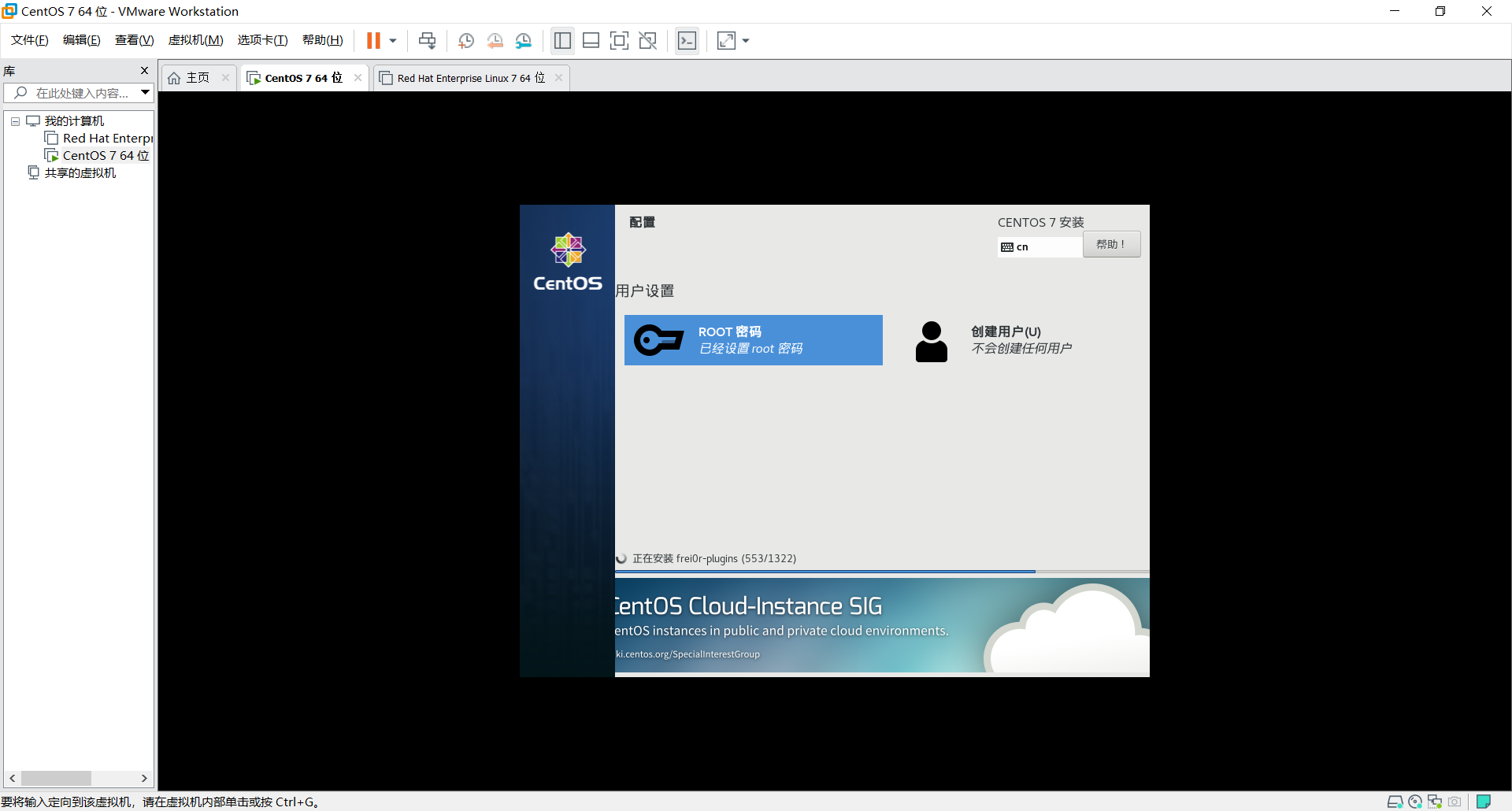Image resolution: width=1512 pixels, height=811 pixels.
Task: Revert VM to previous snapshot
Action: [x=495, y=40]
